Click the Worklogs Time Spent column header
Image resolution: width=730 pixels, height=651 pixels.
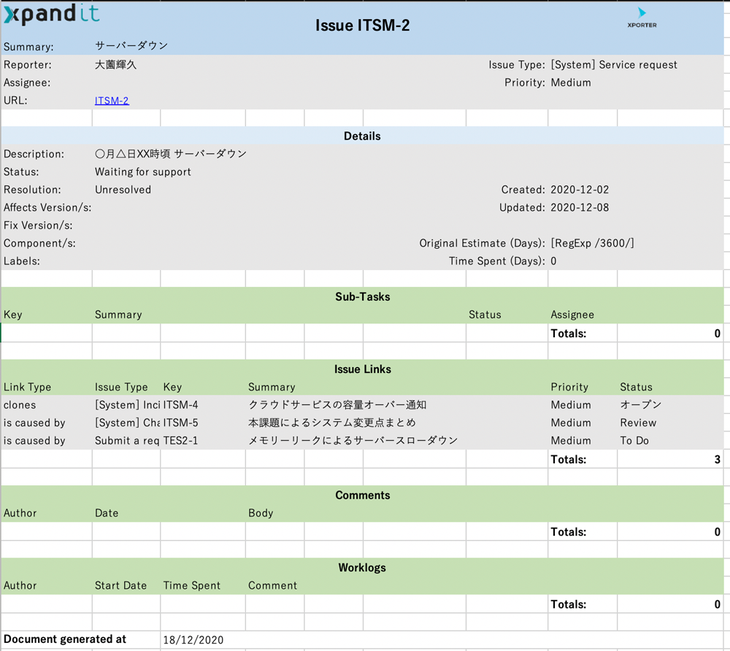pos(191,585)
